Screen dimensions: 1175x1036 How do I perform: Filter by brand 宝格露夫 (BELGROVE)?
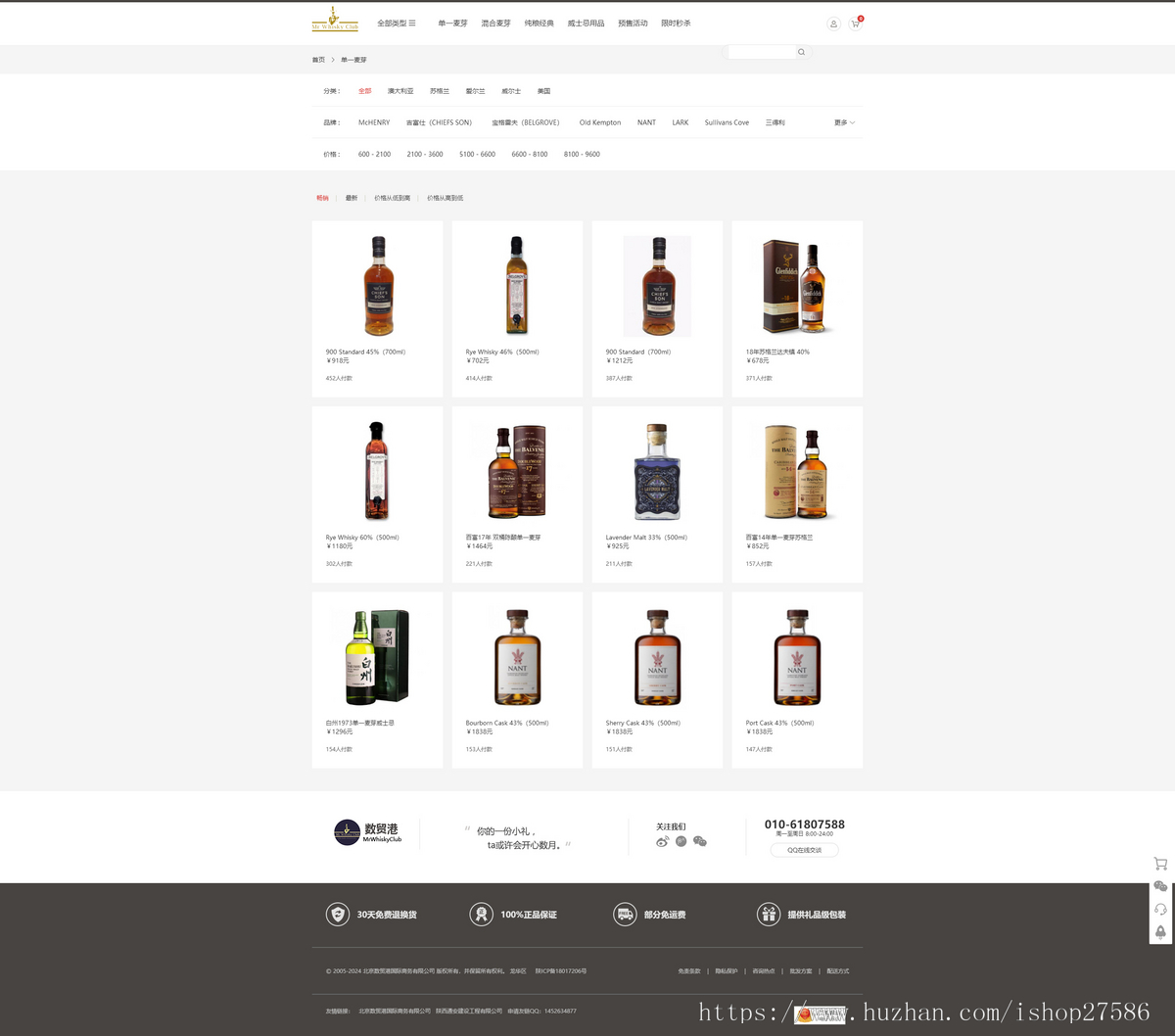(x=526, y=123)
